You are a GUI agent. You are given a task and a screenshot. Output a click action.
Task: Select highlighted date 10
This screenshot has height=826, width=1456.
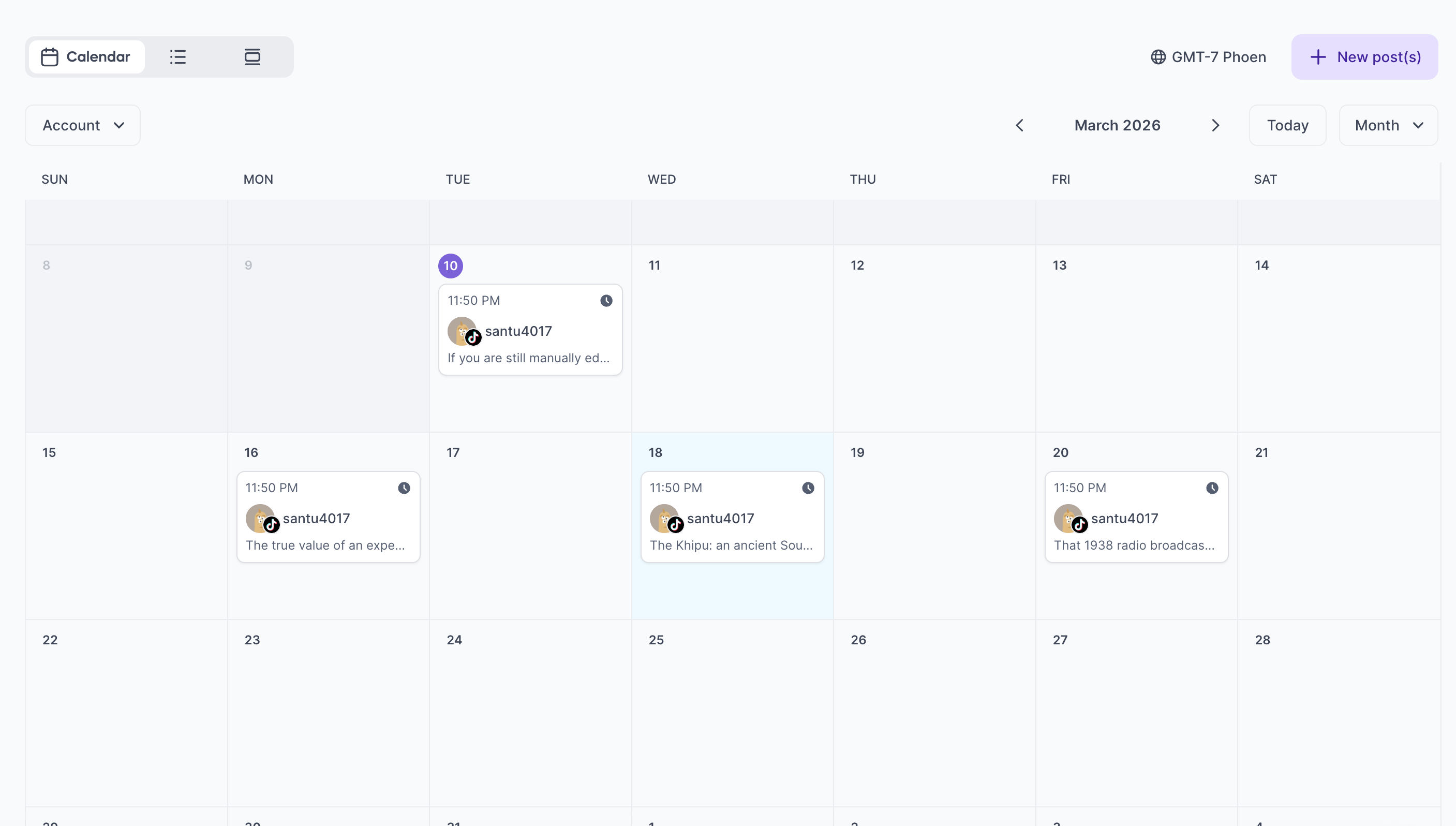[450, 265]
